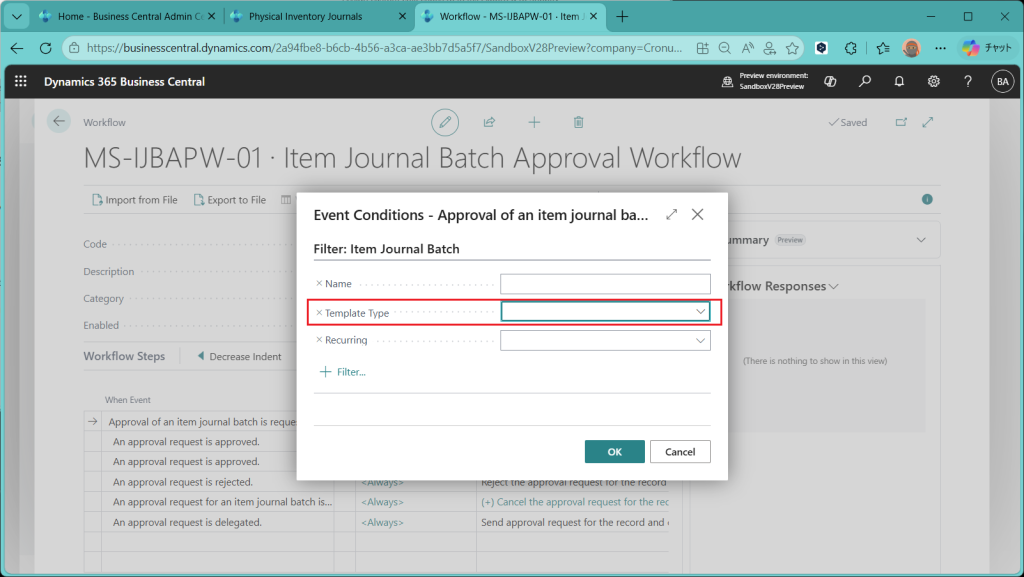Open the Settings gear in Business Central

pos(933,82)
